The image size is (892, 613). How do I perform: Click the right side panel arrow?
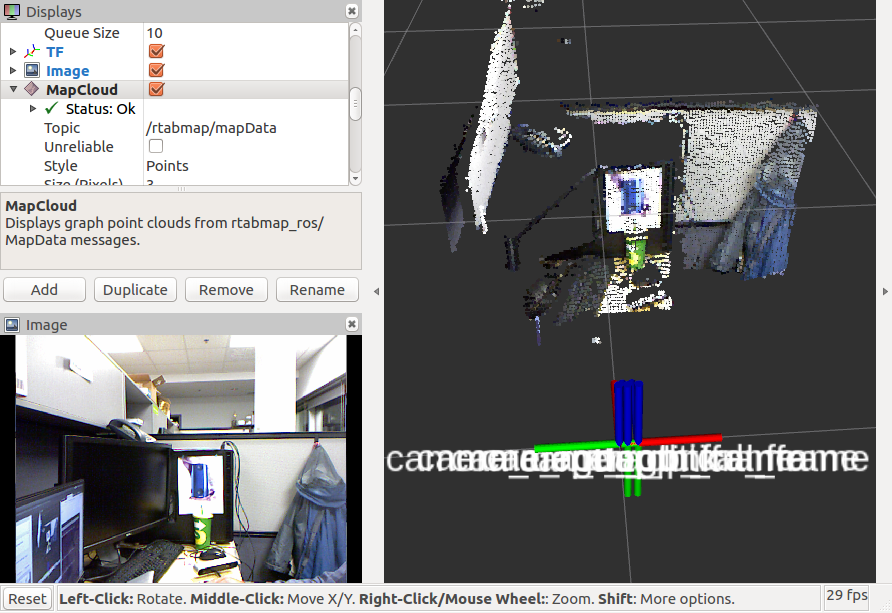[x=886, y=291]
